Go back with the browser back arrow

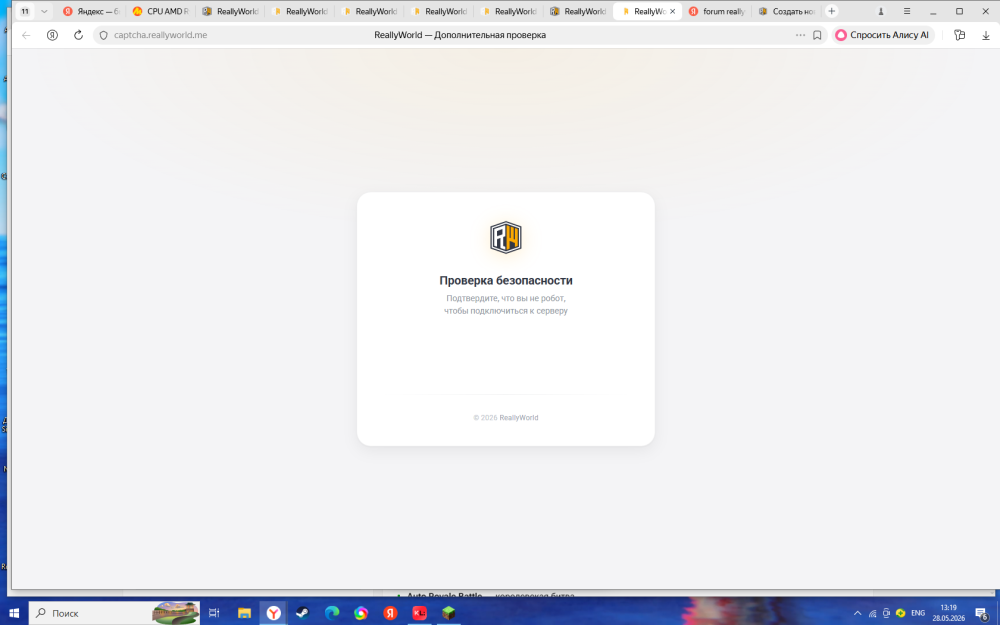coord(26,35)
